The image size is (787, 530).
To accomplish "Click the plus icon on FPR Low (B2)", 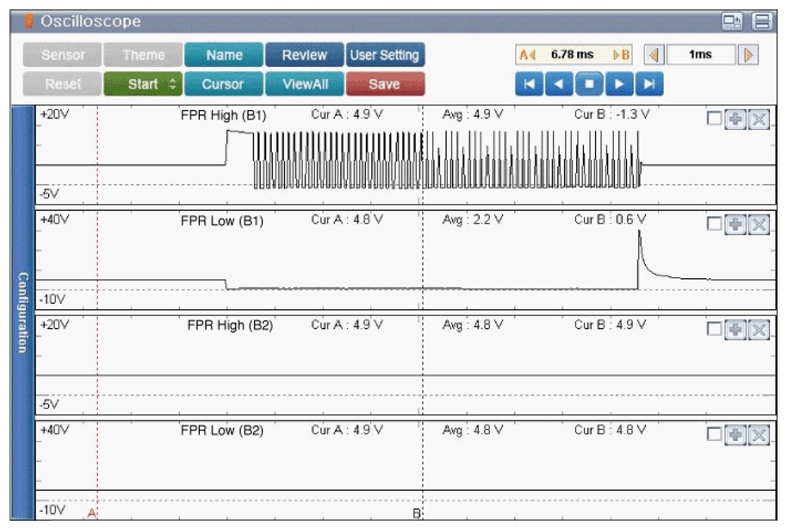I will pos(736,435).
